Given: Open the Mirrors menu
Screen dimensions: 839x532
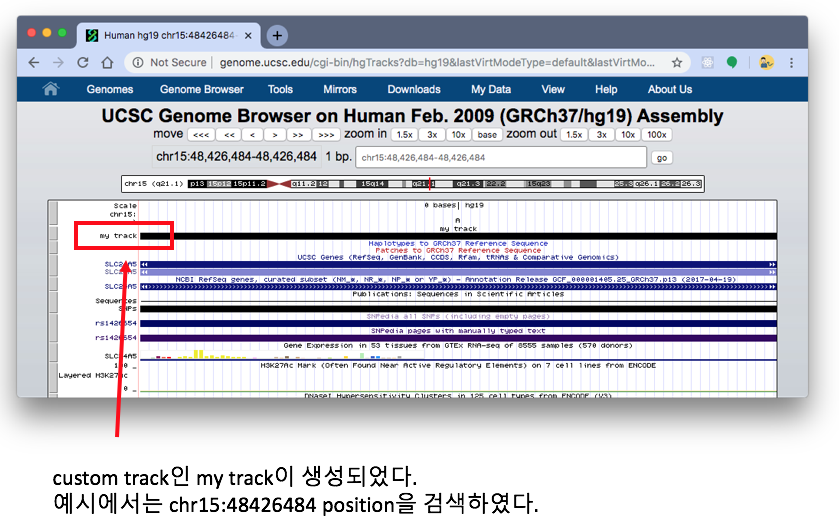Looking at the screenshot, I should 340,89.
